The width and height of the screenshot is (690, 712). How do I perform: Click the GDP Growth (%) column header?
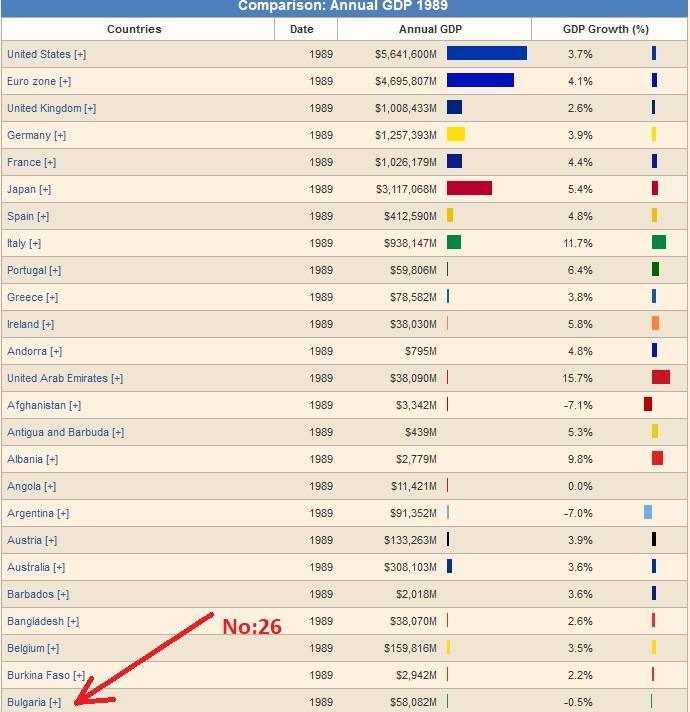[606, 29]
